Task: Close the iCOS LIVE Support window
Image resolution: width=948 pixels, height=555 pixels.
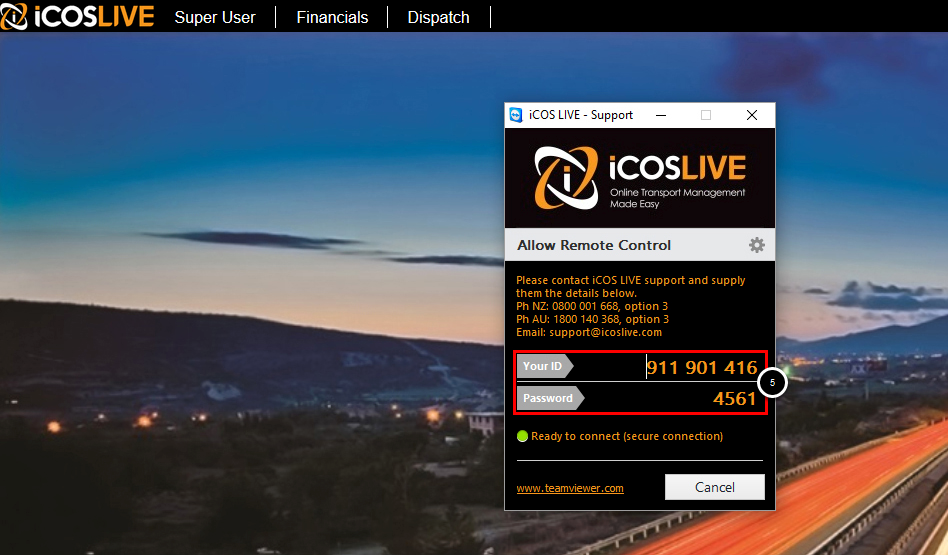Action: [752, 115]
